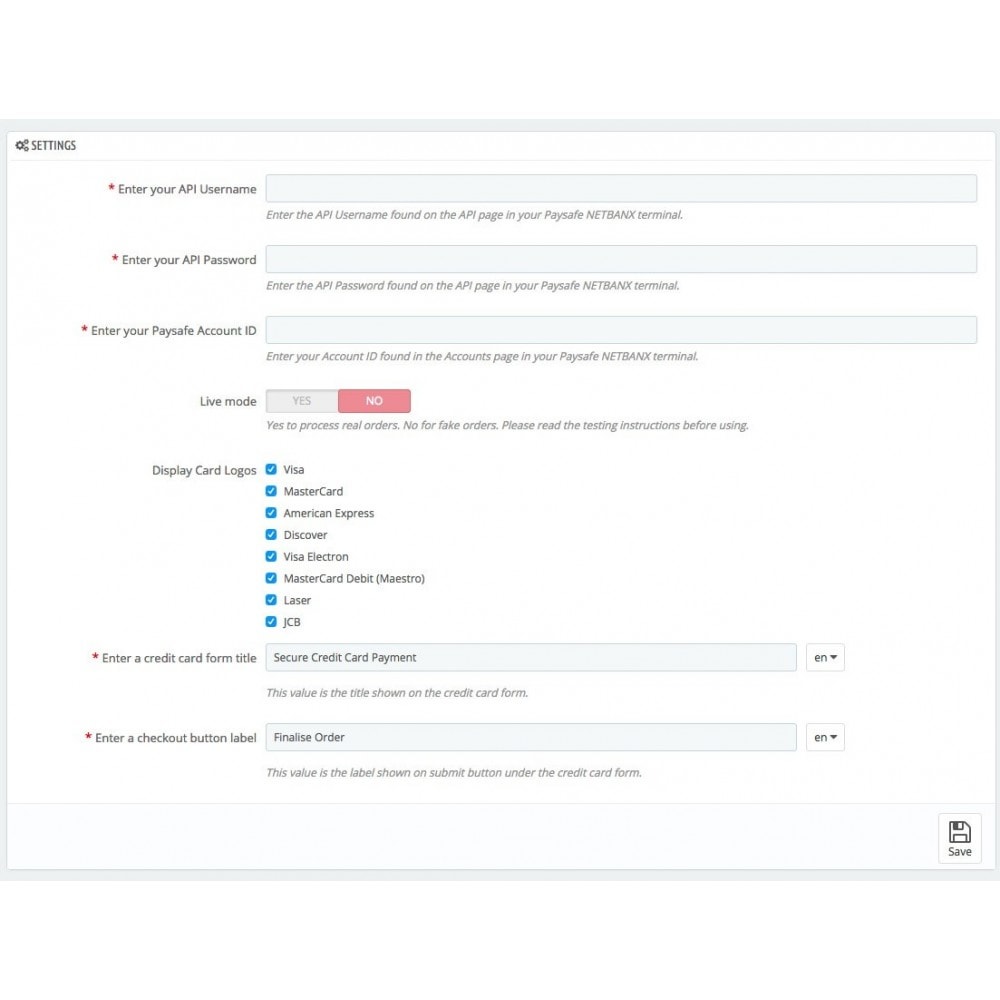Uncheck the JCB checkbox
Screen dimensions: 1000x1000
[271, 622]
